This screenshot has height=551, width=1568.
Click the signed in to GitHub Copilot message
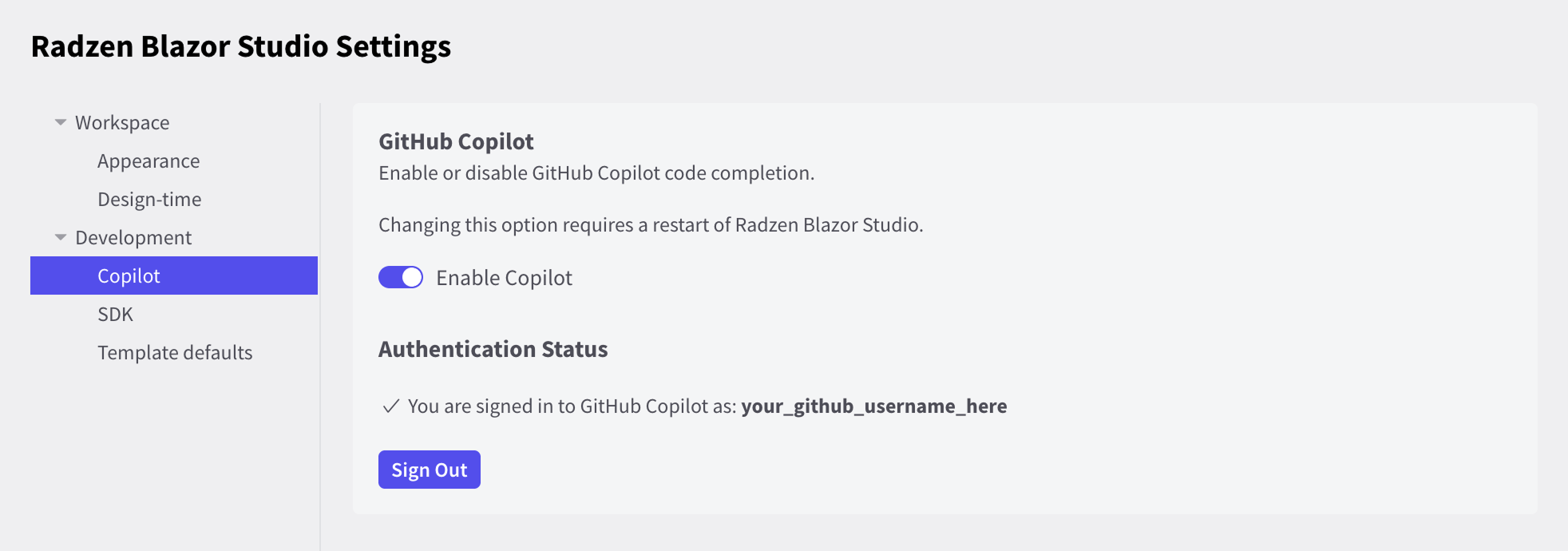(x=572, y=406)
